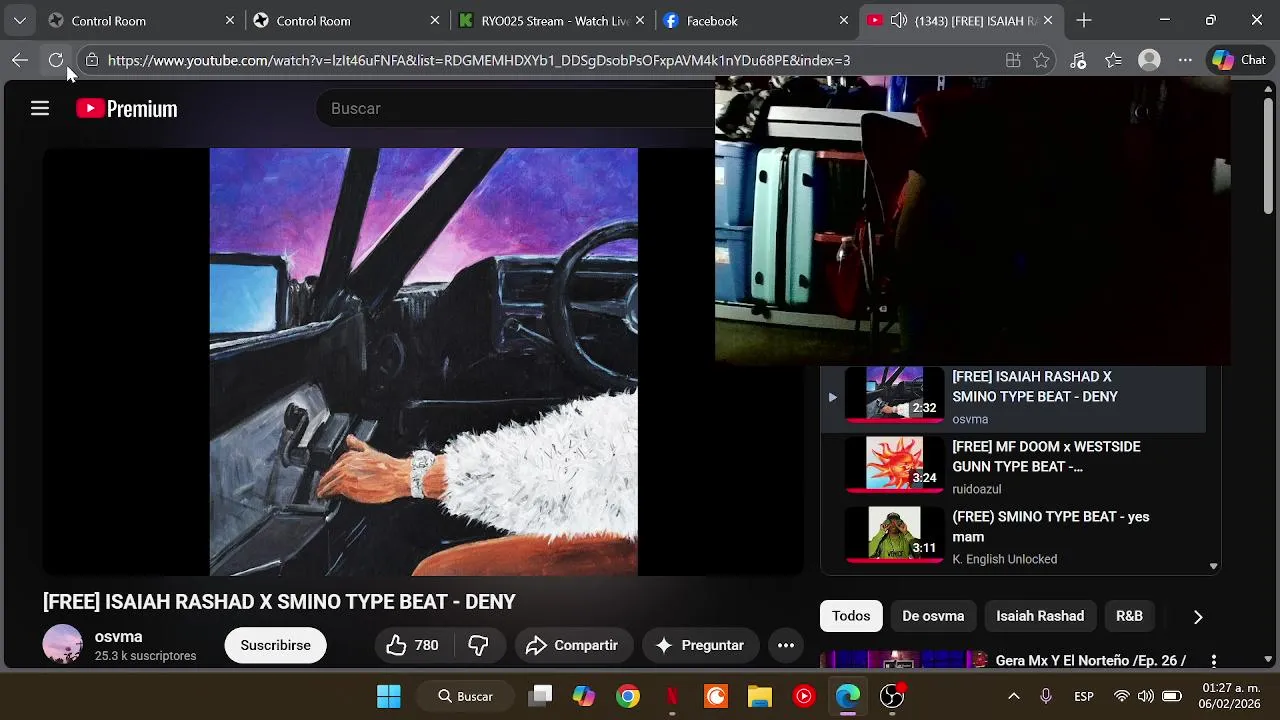
Task: Open the osvma channel name link
Action: pyautogui.click(x=118, y=637)
